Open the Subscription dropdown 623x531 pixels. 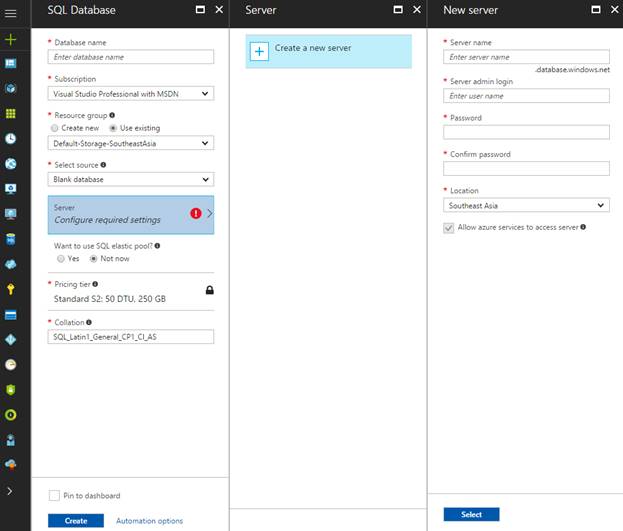(131, 94)
